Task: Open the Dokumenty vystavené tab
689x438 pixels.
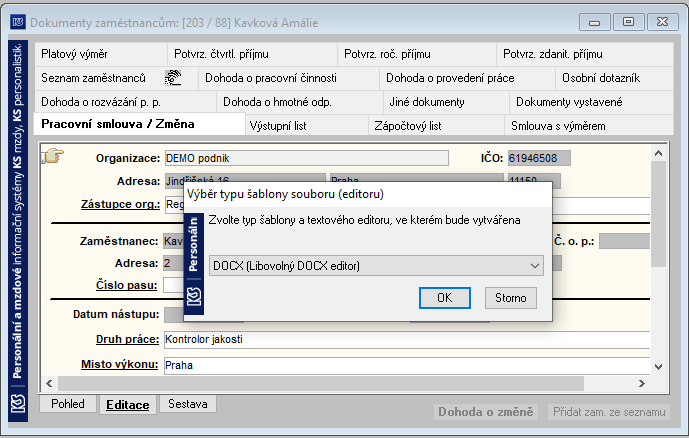Action: click(591, 102)
